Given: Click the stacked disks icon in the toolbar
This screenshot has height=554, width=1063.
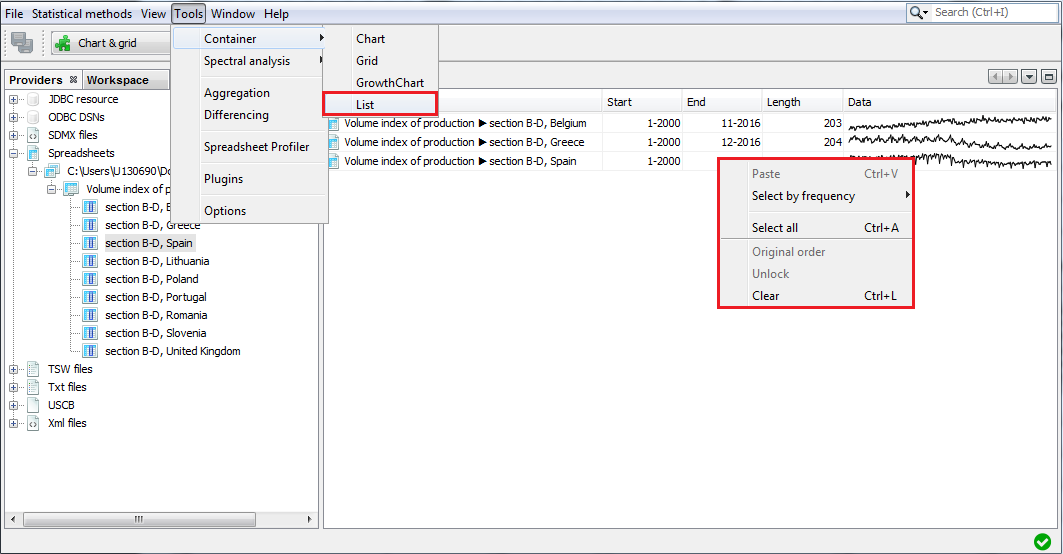Looking at the screenshot, I should pos(22,43).
